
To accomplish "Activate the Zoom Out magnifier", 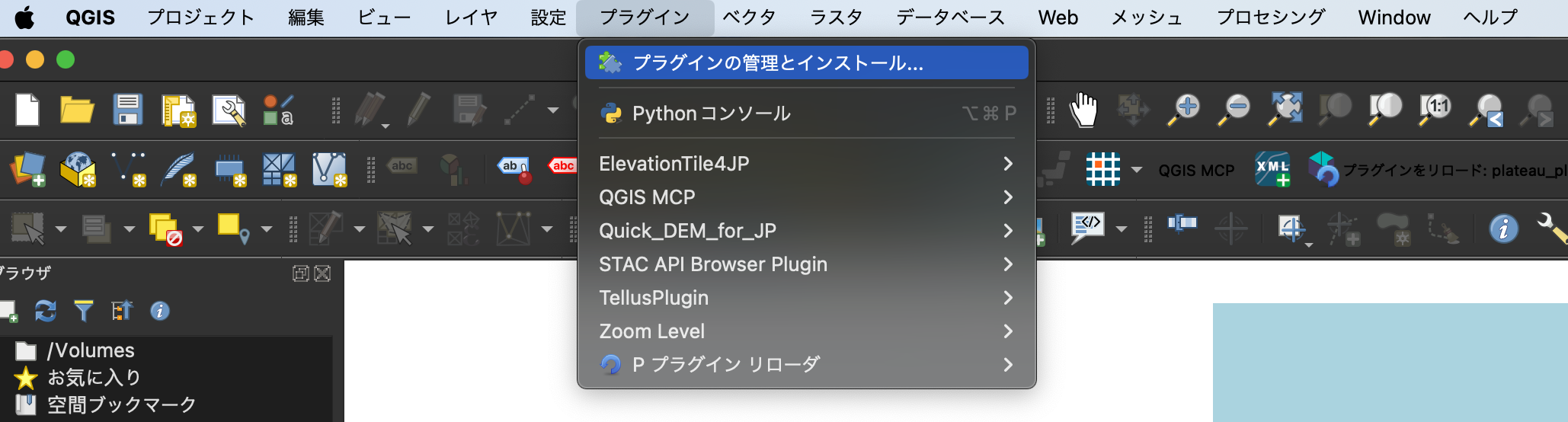I will click(1234, 110).
